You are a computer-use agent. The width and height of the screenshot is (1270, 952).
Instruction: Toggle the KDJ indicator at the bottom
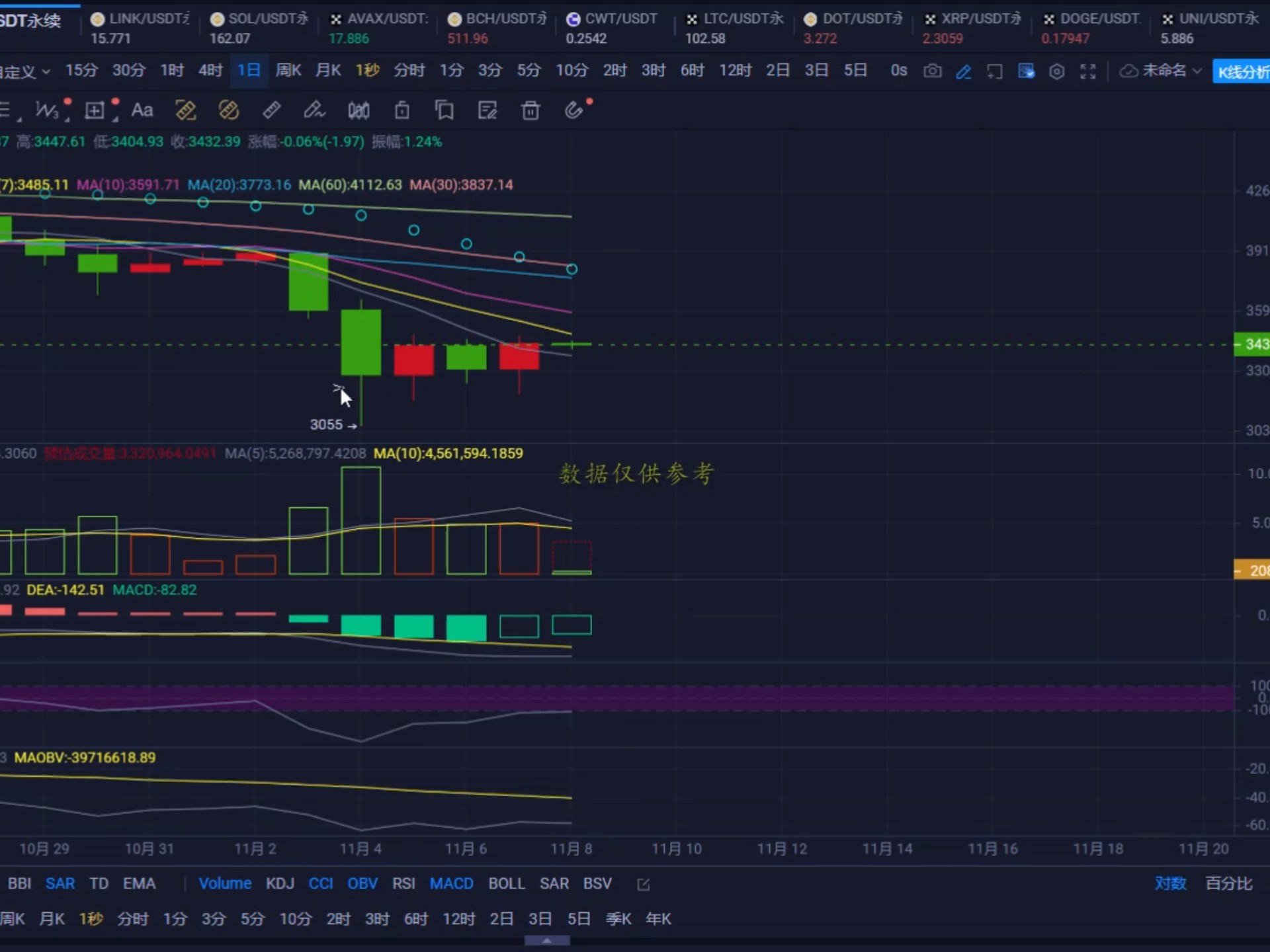pyautogui.click(x=280, y=884)
